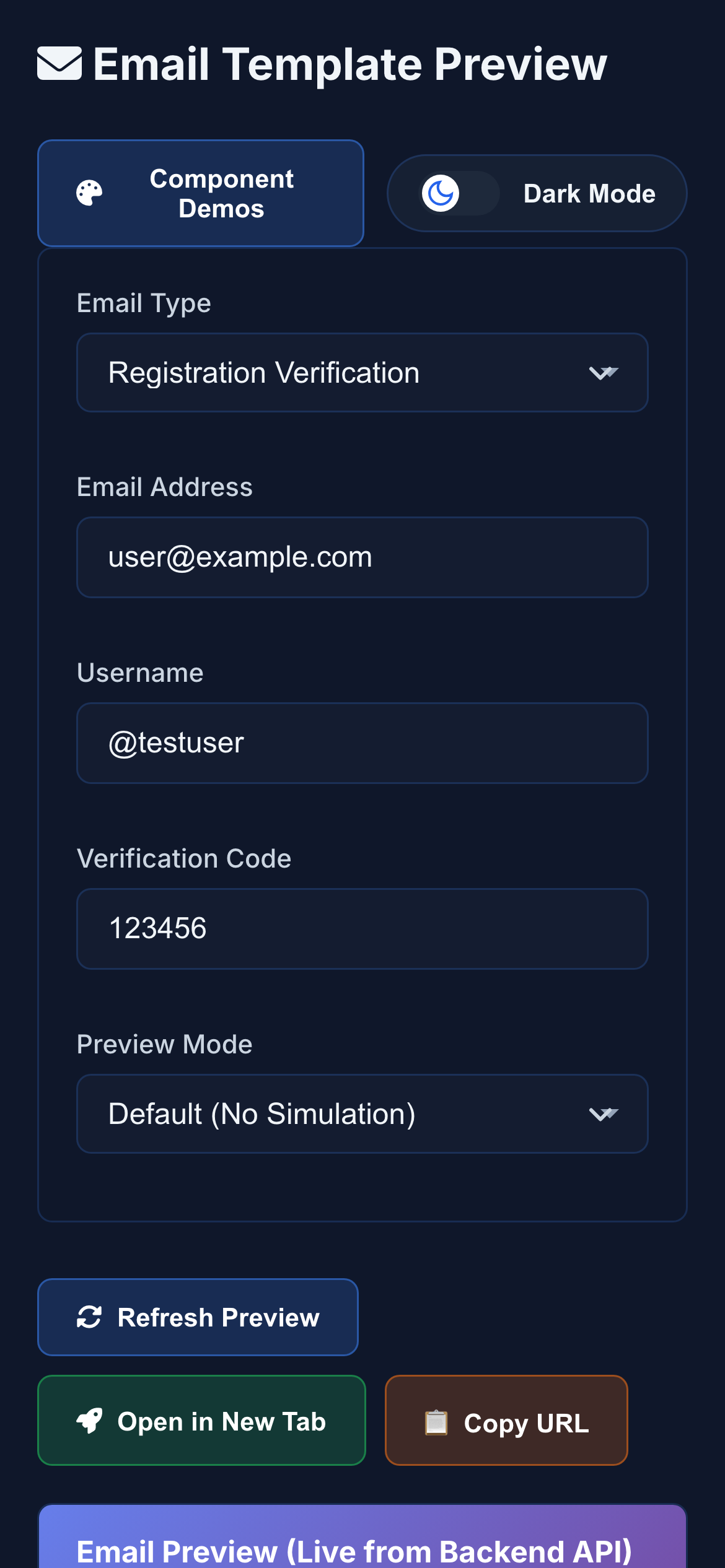725x1568 pixels.
Task: Click the refresh arrows icon on Refresh Preview
Action: click(87, 1318)
